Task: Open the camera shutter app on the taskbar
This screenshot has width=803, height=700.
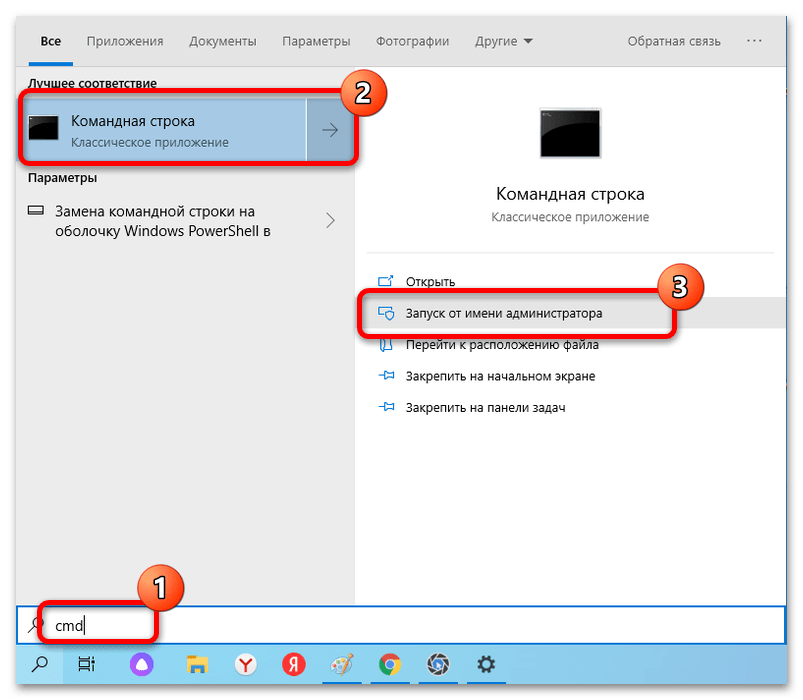Action: pyautogui.click(x=438, y=665)
